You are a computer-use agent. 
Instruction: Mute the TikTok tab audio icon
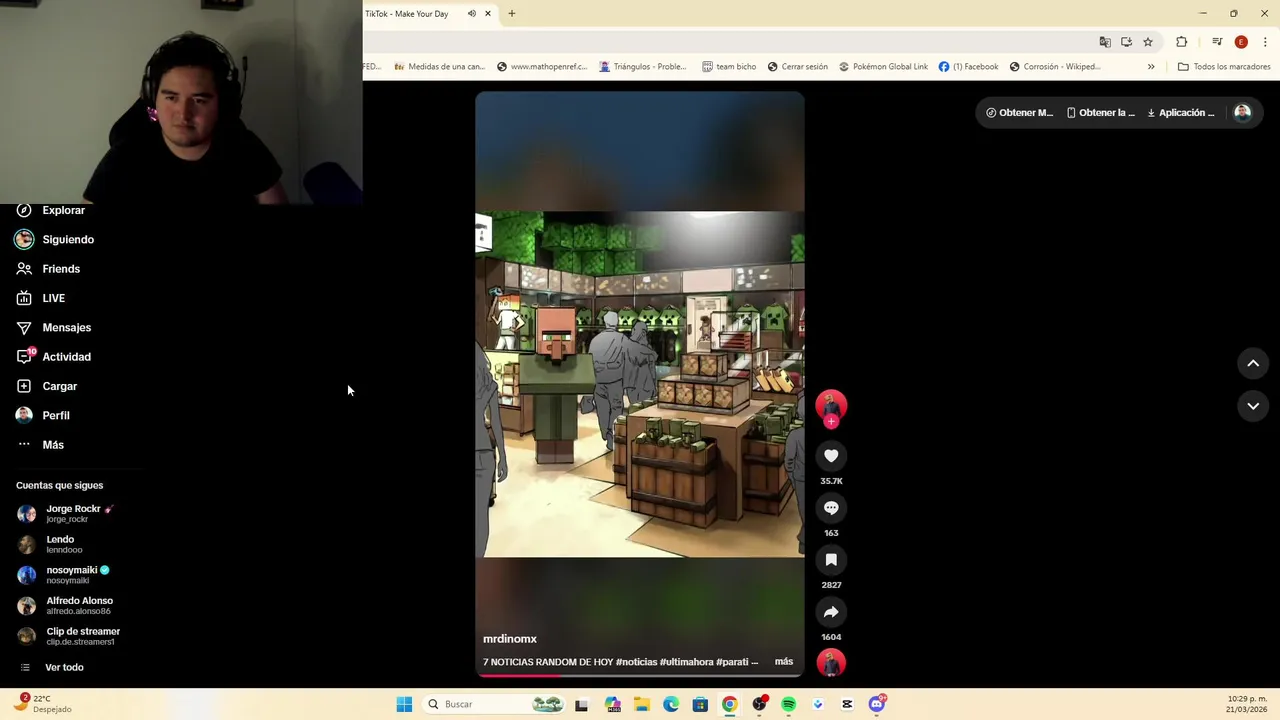click(471, 14)
